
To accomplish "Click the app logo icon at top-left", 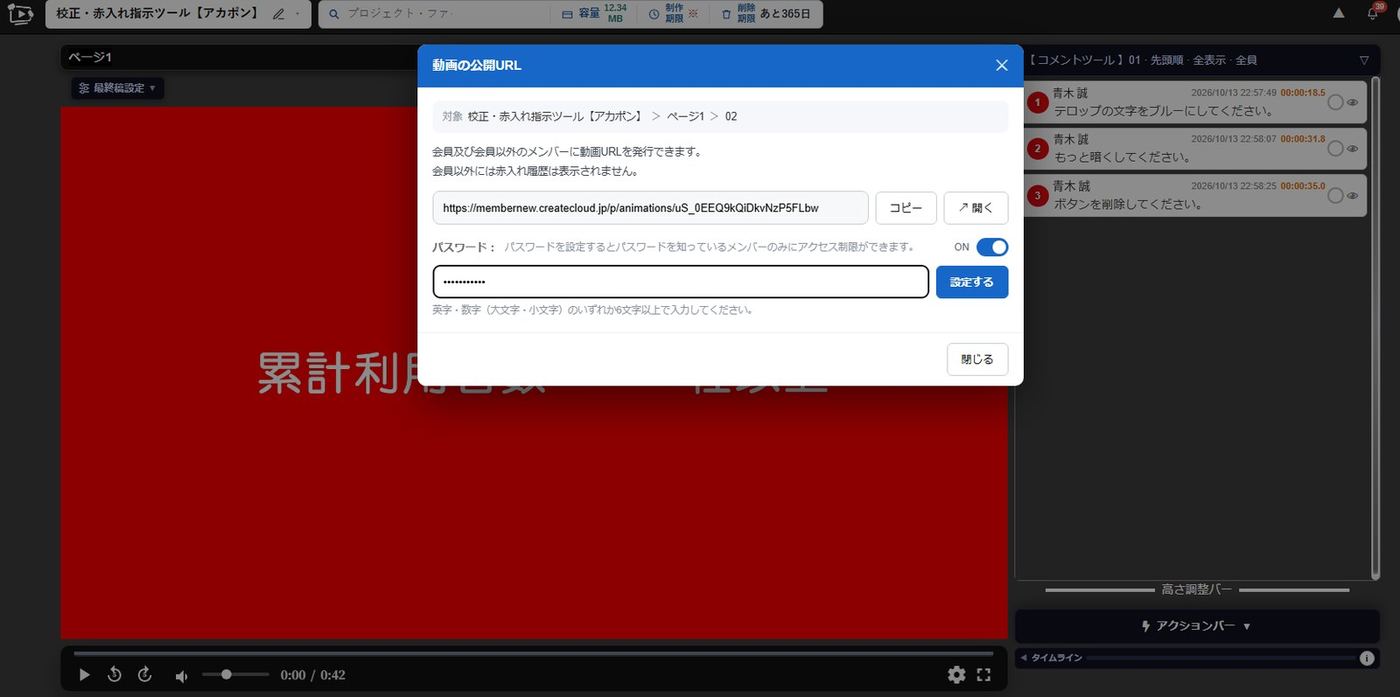I will (x=20, y=14).
